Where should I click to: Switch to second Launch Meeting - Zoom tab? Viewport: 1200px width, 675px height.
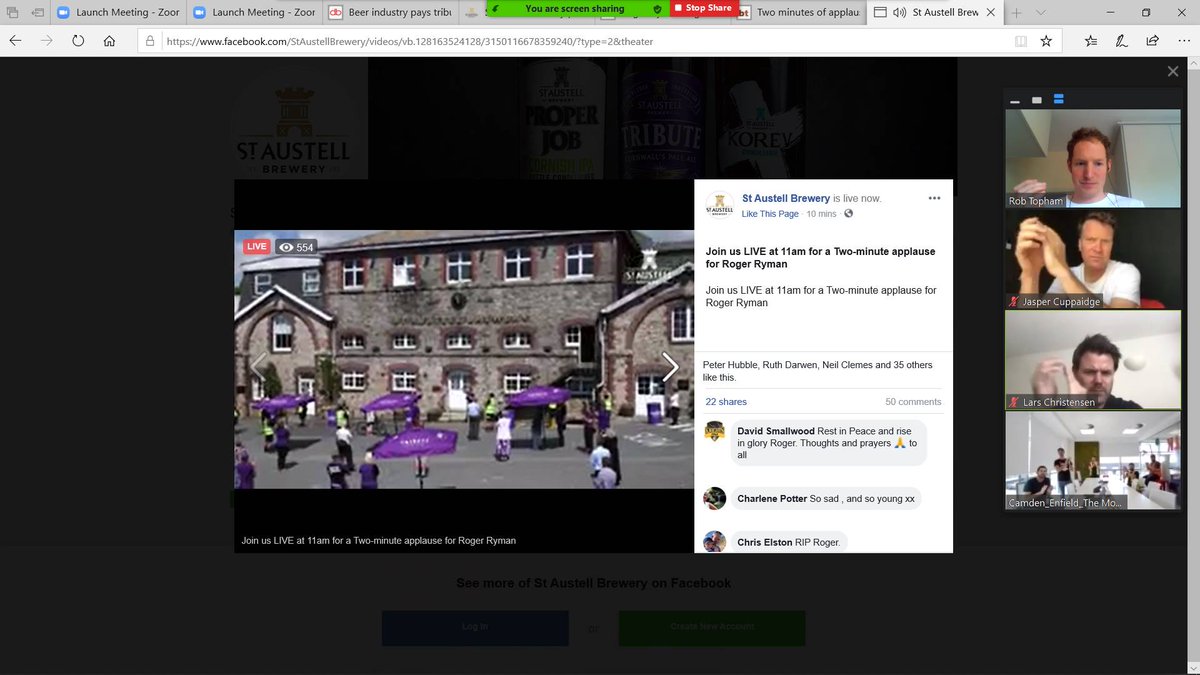tap(254, 12)
